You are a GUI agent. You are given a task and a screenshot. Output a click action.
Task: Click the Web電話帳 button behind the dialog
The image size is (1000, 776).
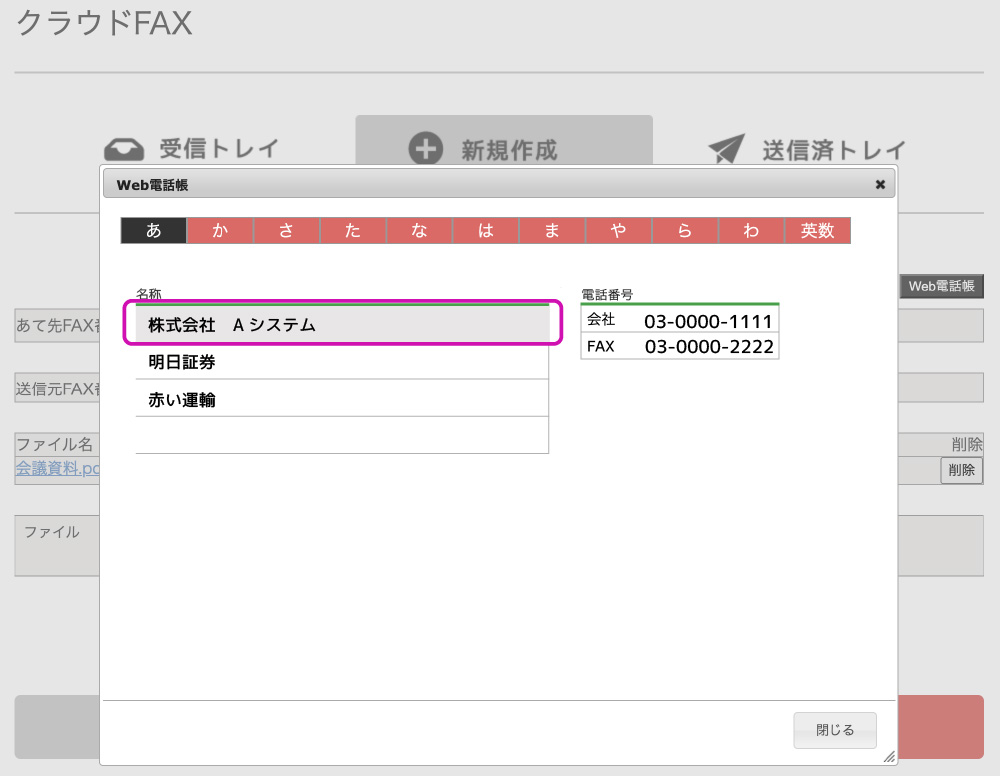tap(941, 286)
